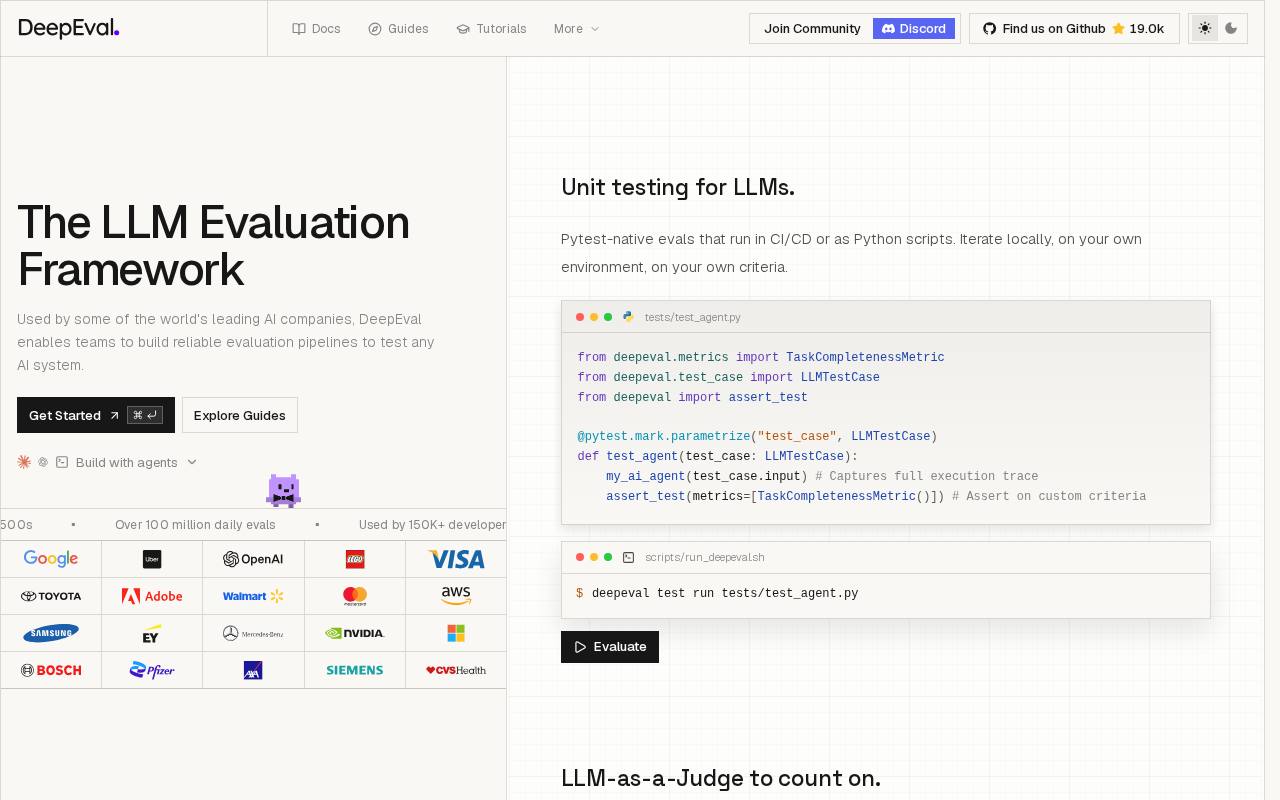Screen dimensions: 1280x800
Task: Click the Bosch logo
Action: click(x=51, y=670)
